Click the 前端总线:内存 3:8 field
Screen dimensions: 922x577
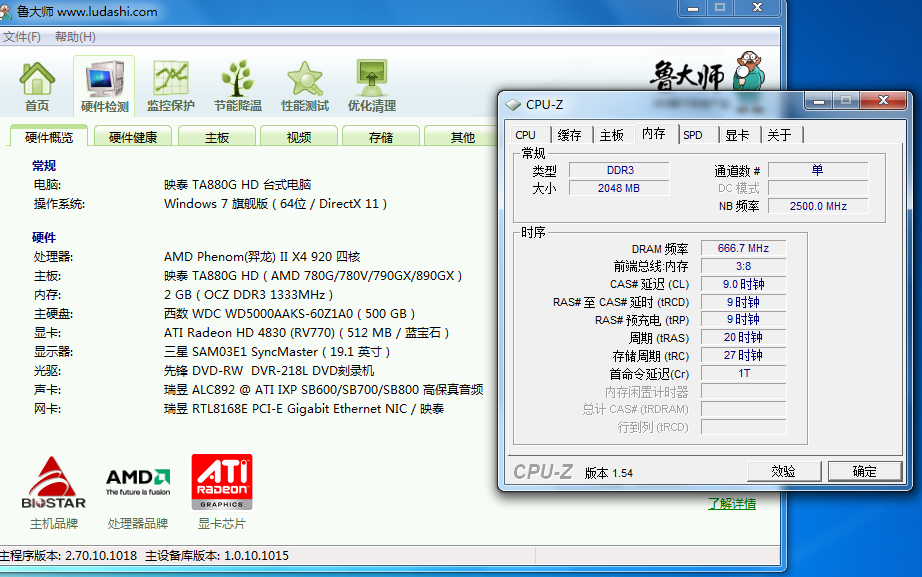(x=743, y=266)
